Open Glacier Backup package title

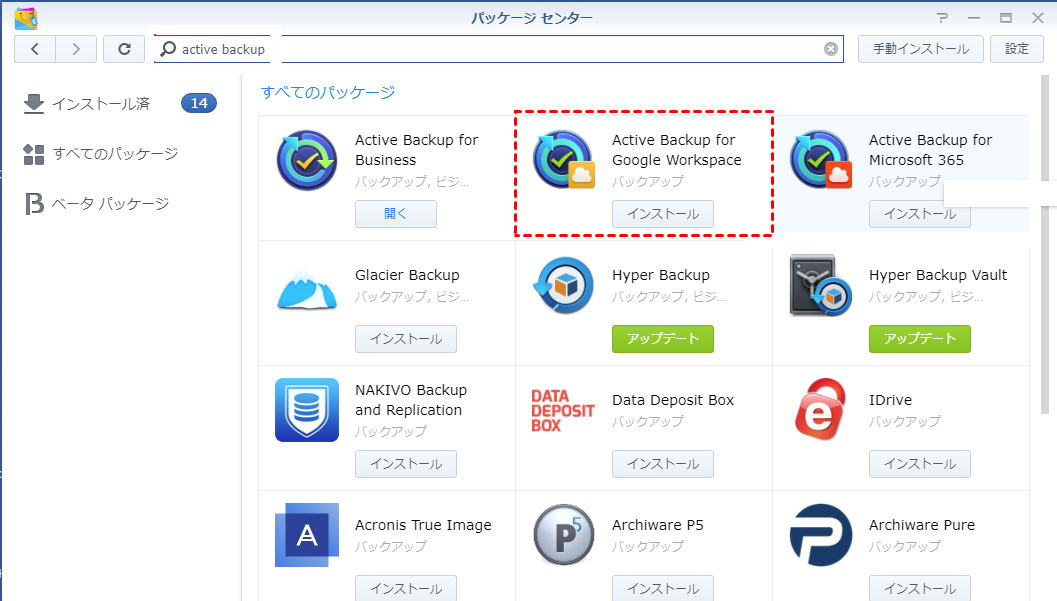point(407,275)
